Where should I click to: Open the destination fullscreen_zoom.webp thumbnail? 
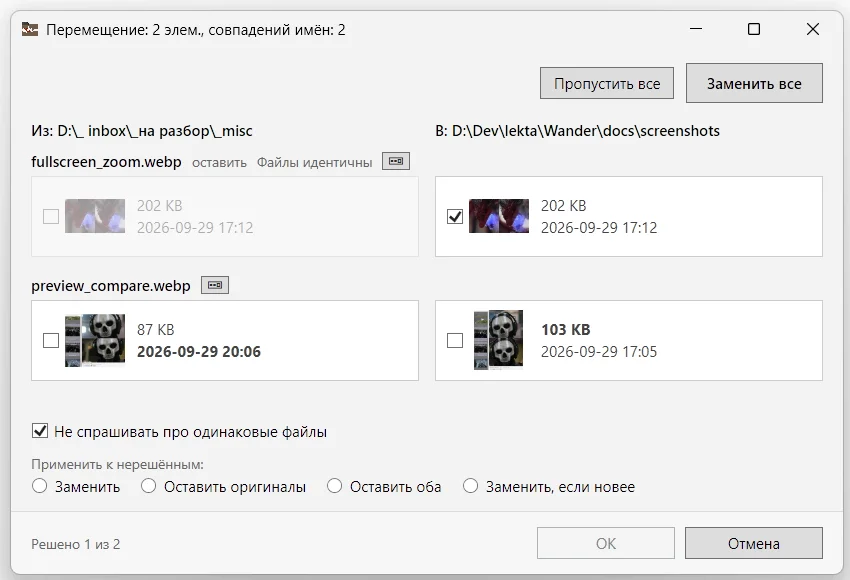499,216
